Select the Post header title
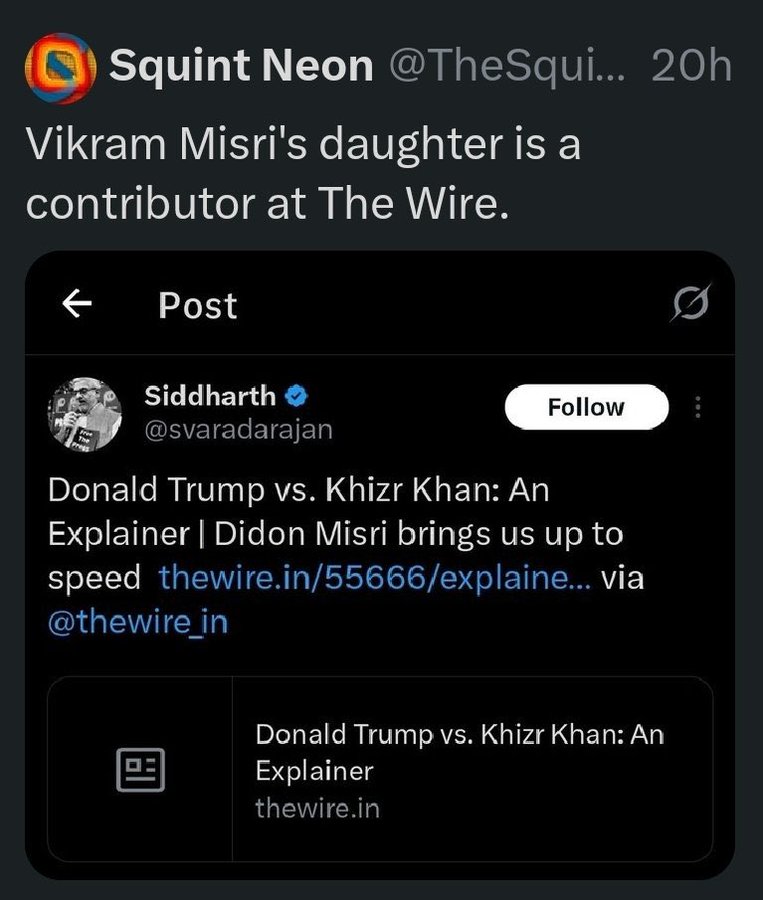This screenshot has width=763, height=900. click(198, 305)
